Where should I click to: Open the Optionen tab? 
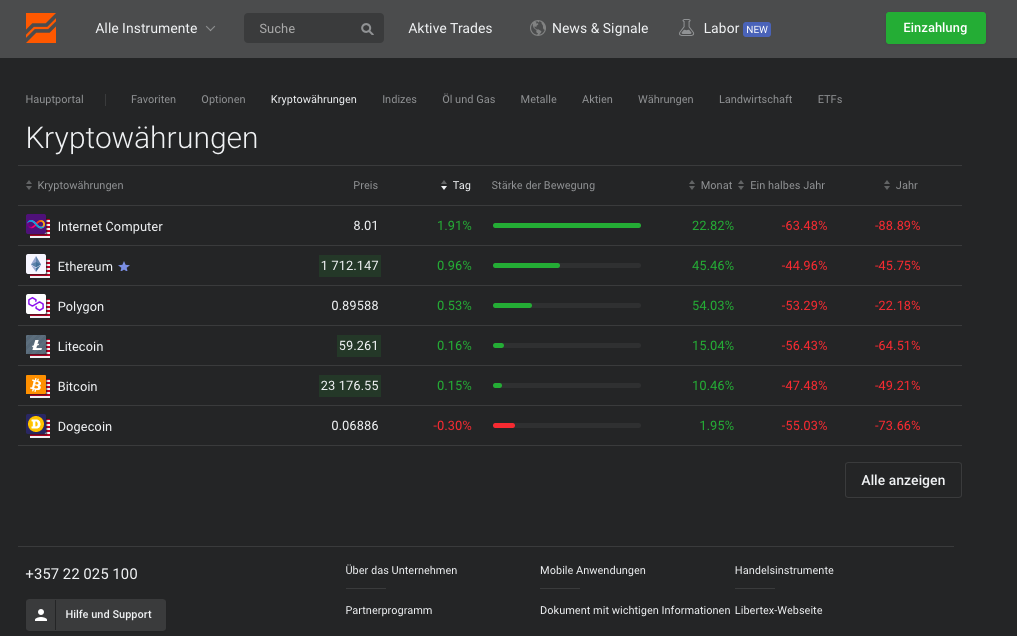223,99
